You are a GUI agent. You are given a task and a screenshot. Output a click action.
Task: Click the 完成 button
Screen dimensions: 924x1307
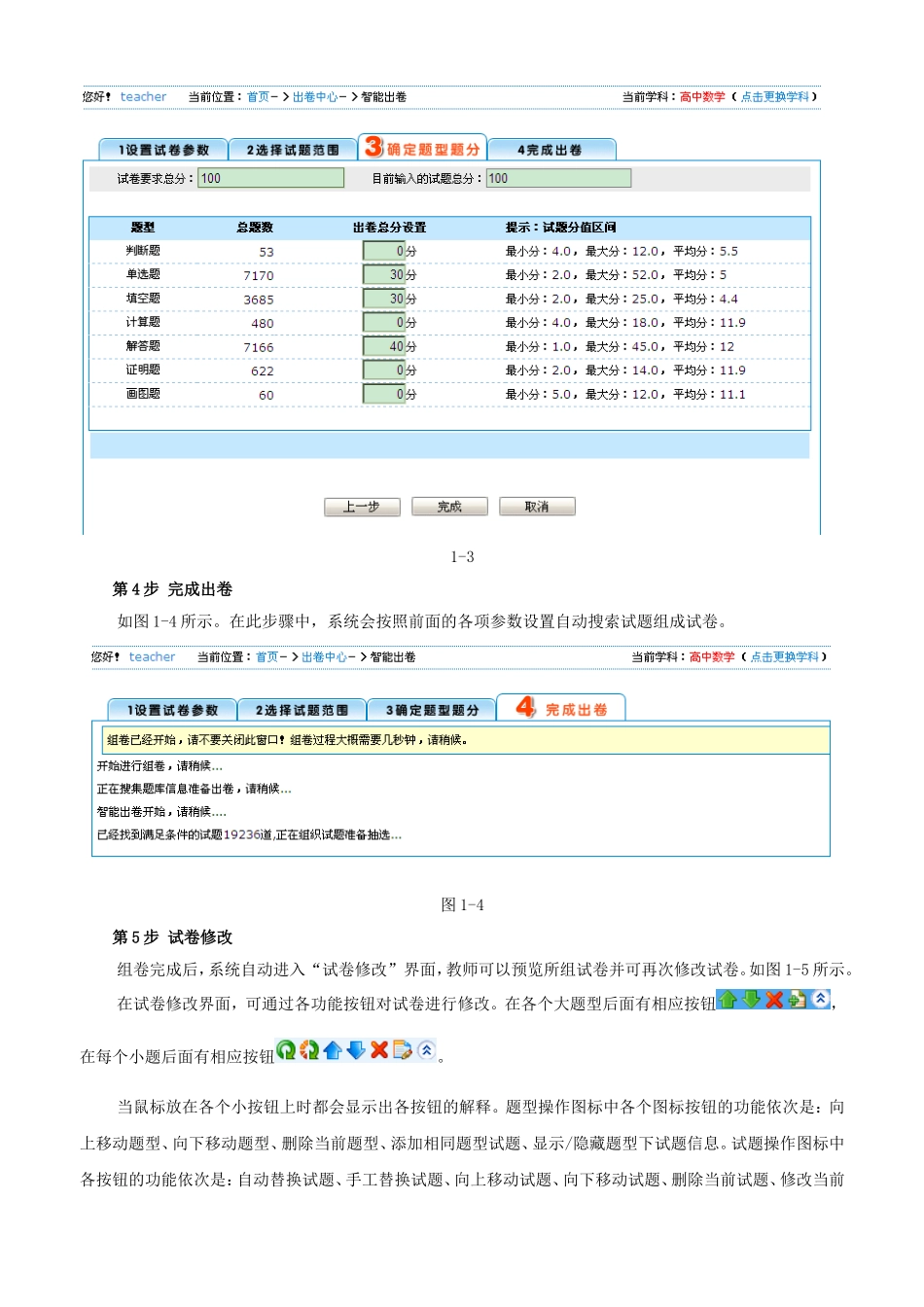tap(449, 507)
